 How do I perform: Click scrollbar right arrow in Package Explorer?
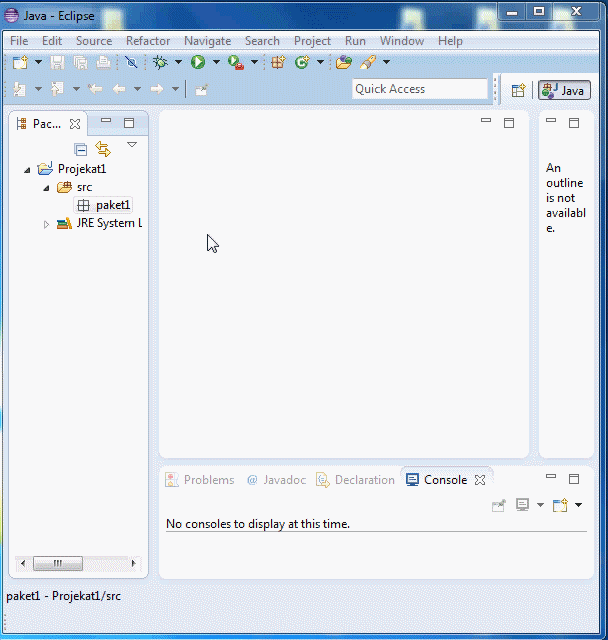coord(133,564)
